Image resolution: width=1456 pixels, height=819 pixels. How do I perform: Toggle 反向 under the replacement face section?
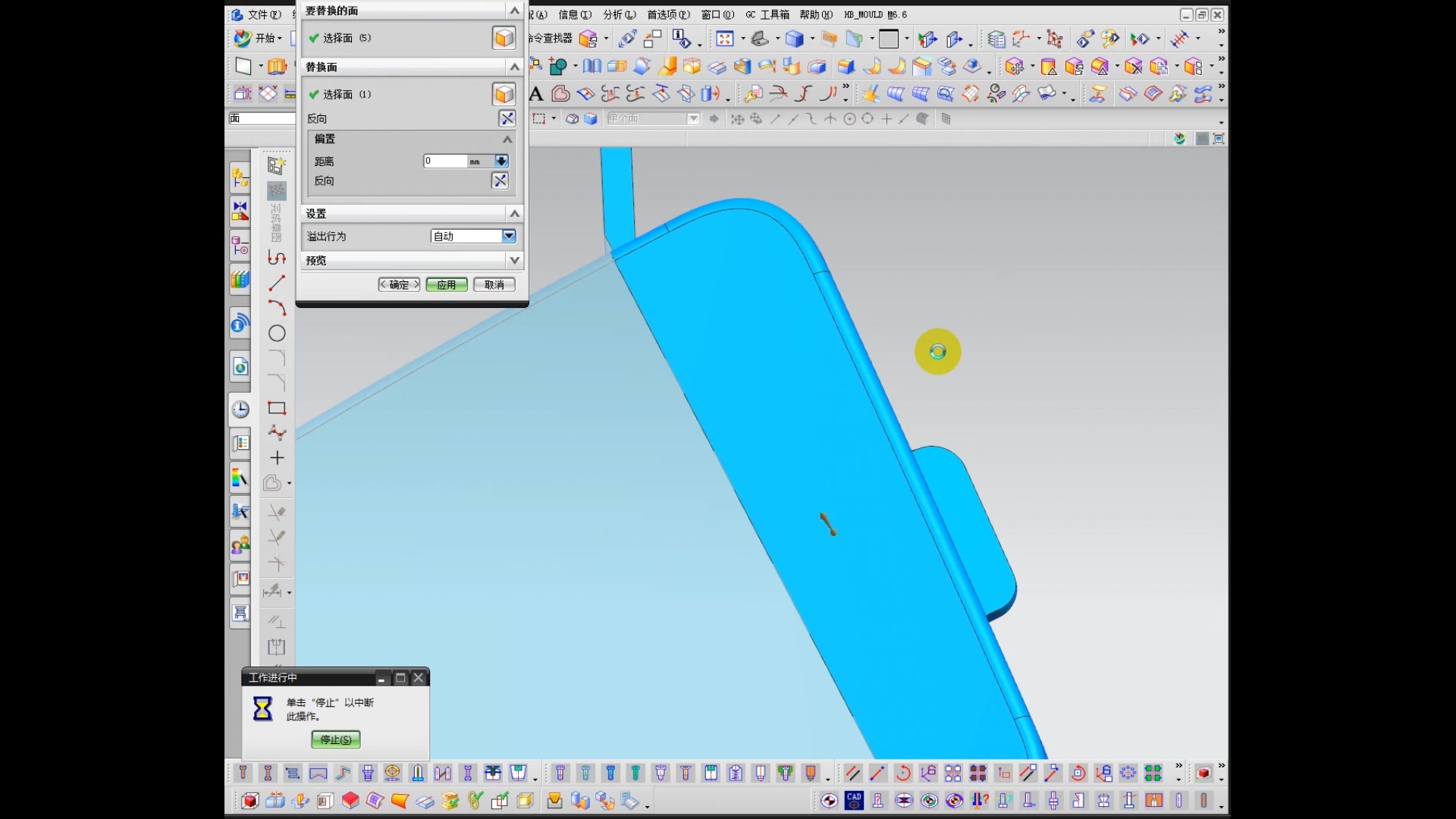point(507,118)
